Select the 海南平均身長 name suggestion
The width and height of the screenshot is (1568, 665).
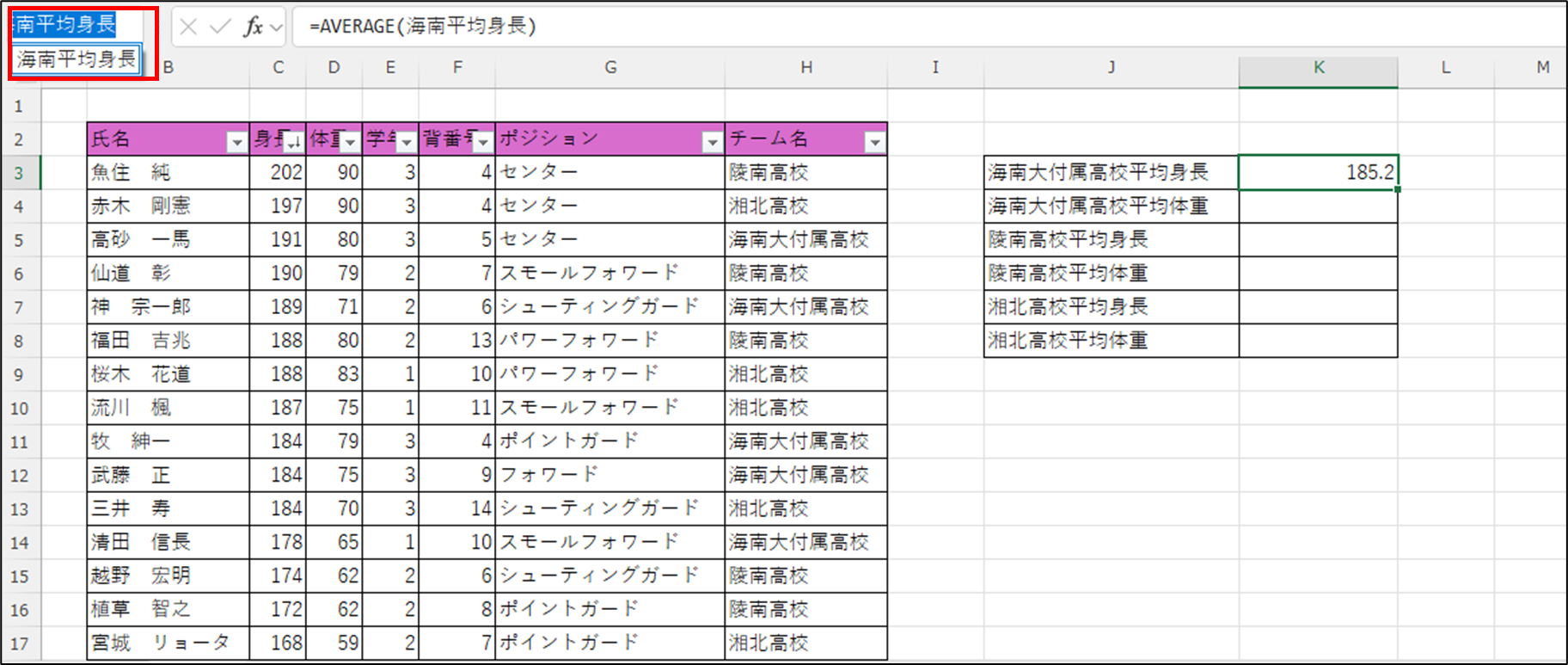(77, 59)
